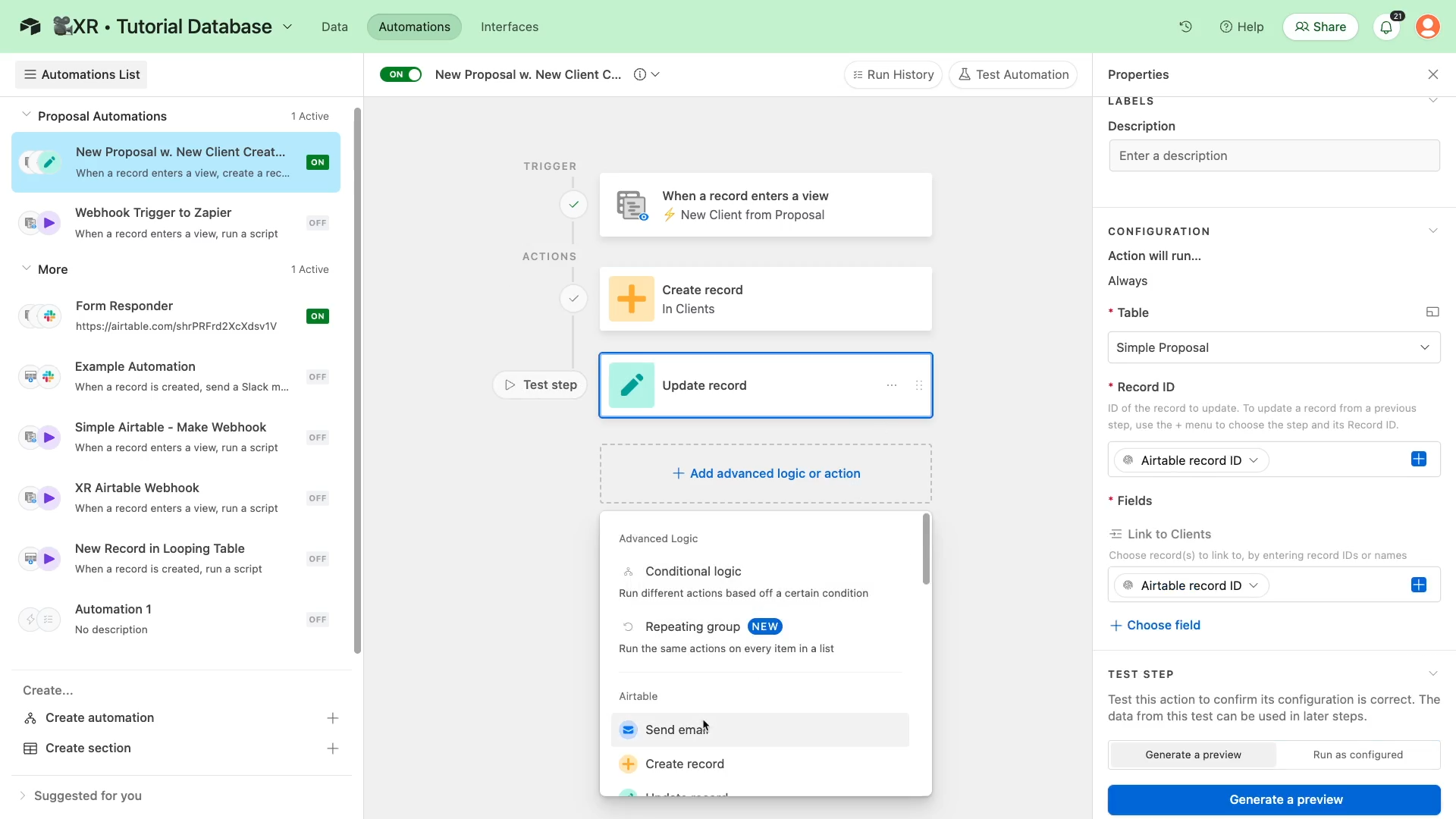Click Webhook Trigger to Zapier script icon
The image size is (1456, 819).
[x=49, y=223]
